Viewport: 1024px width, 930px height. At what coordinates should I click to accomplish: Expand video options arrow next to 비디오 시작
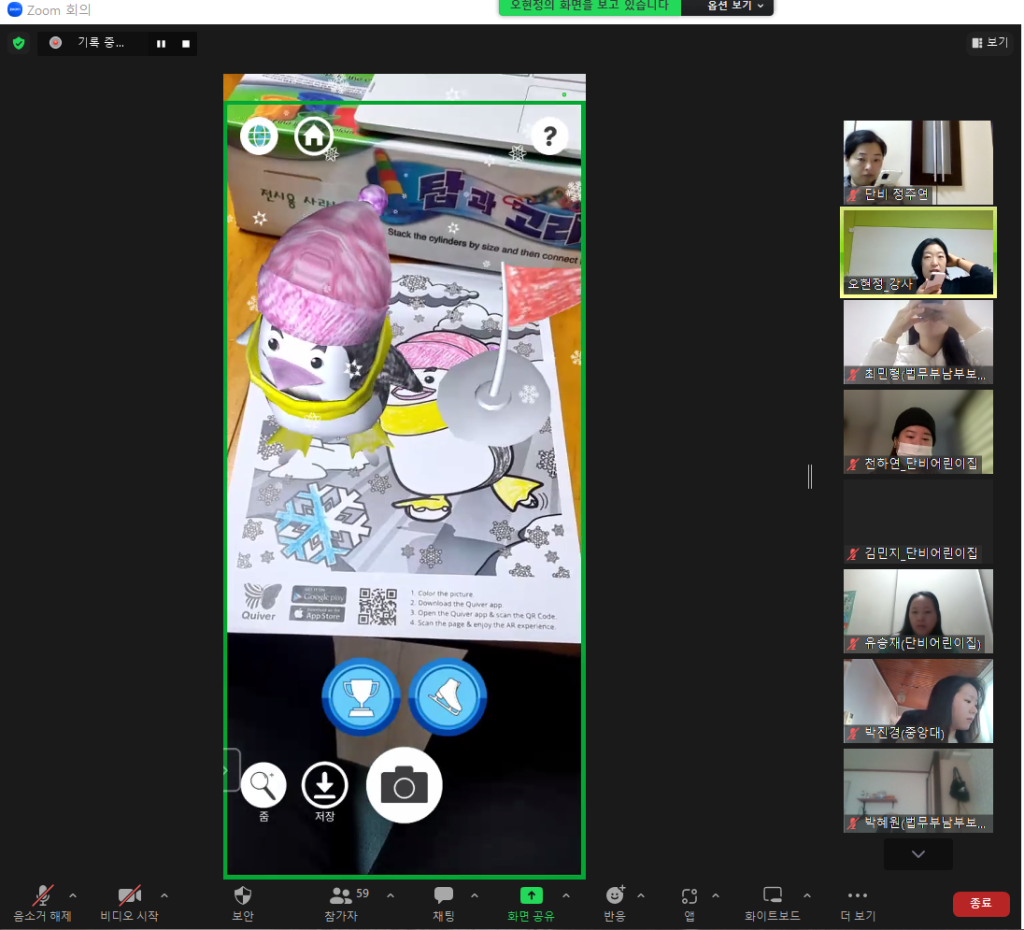pyautogui.click(x=165, y=895)
